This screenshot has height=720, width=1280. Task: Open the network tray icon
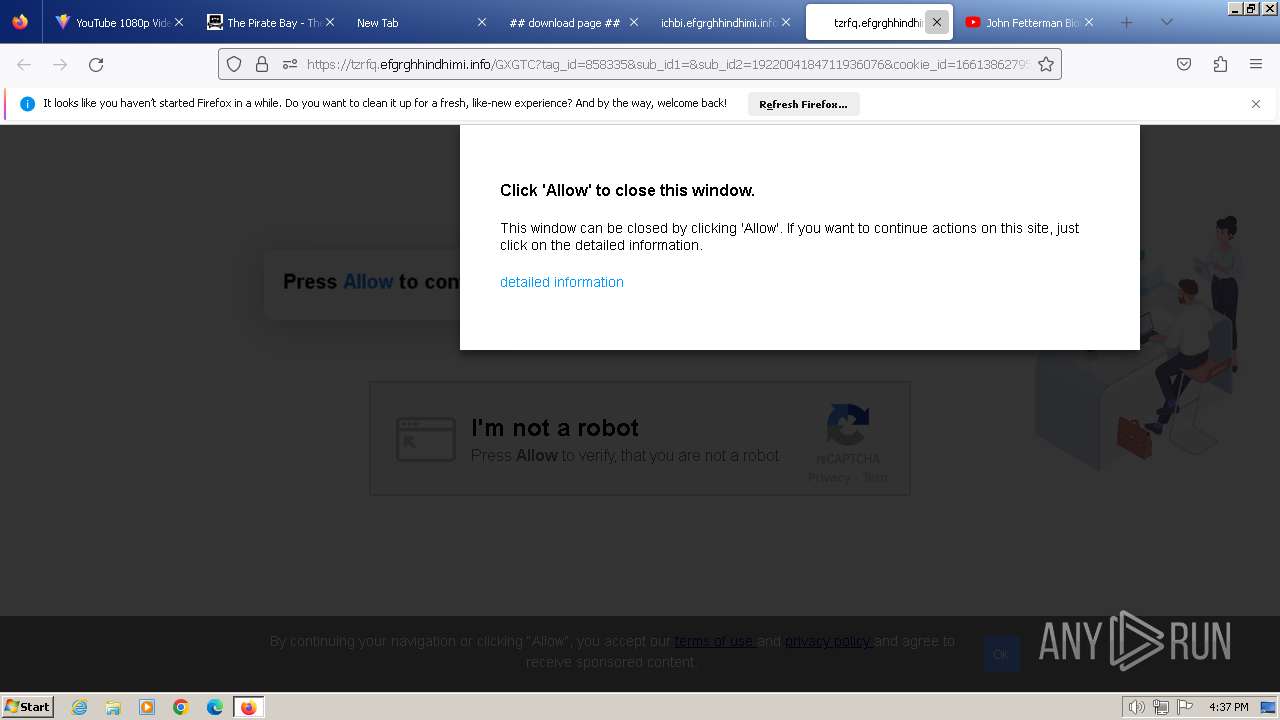point(1161,707)
